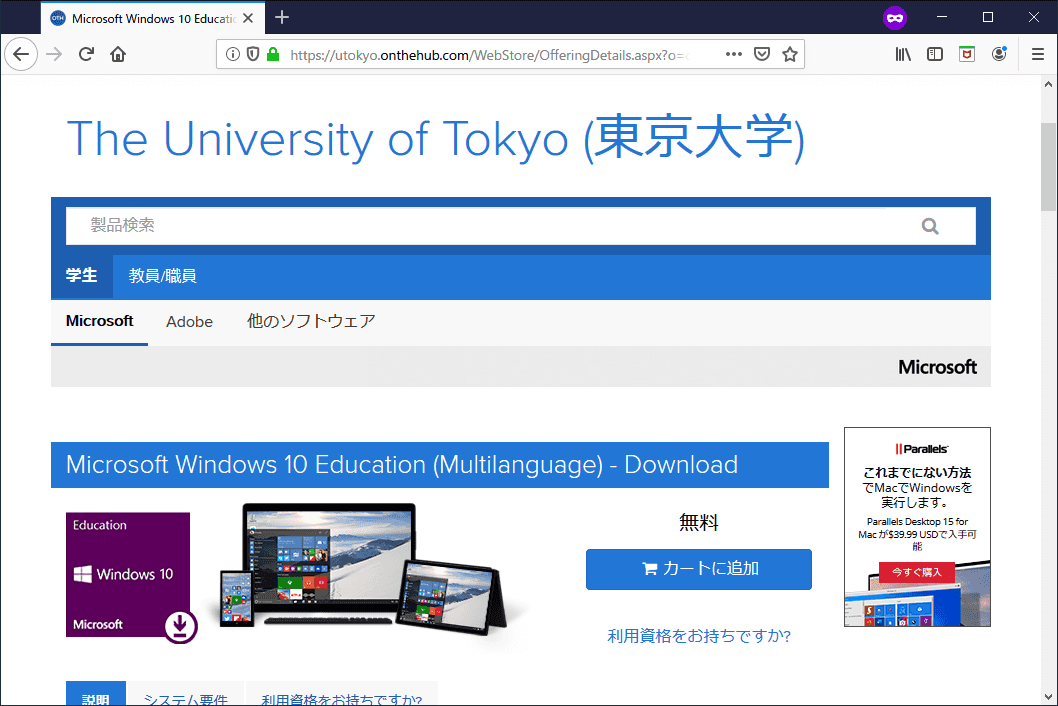Open a new browser tab

pyautogui.click(x=282, y=17)
